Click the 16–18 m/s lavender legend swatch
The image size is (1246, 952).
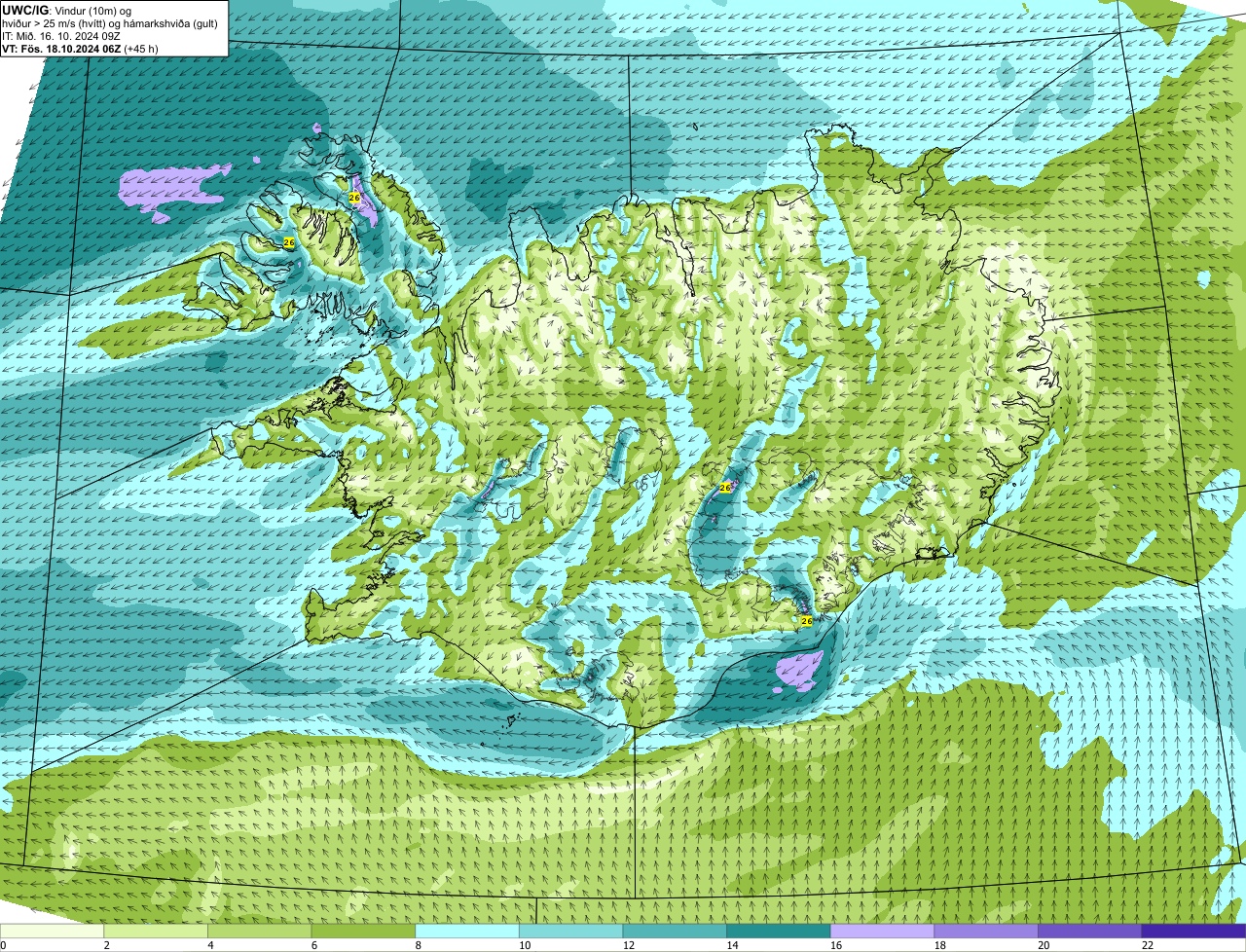click(x=882, y=932)
